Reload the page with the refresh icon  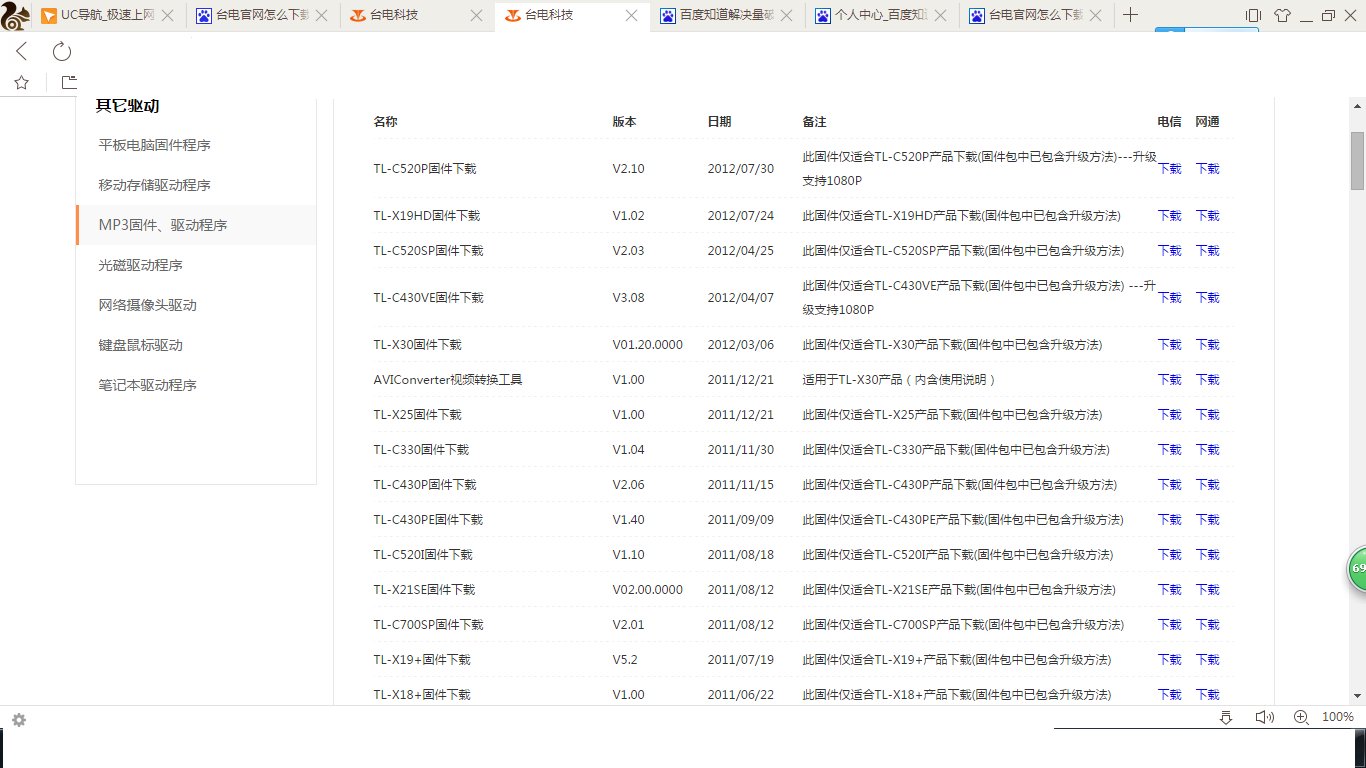(62, 51)
